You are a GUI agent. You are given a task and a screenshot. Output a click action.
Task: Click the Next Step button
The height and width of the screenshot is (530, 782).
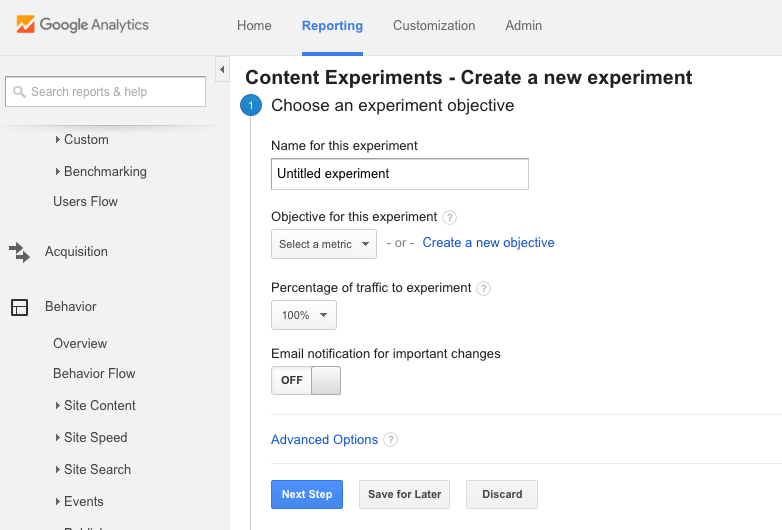click(307, 494)
